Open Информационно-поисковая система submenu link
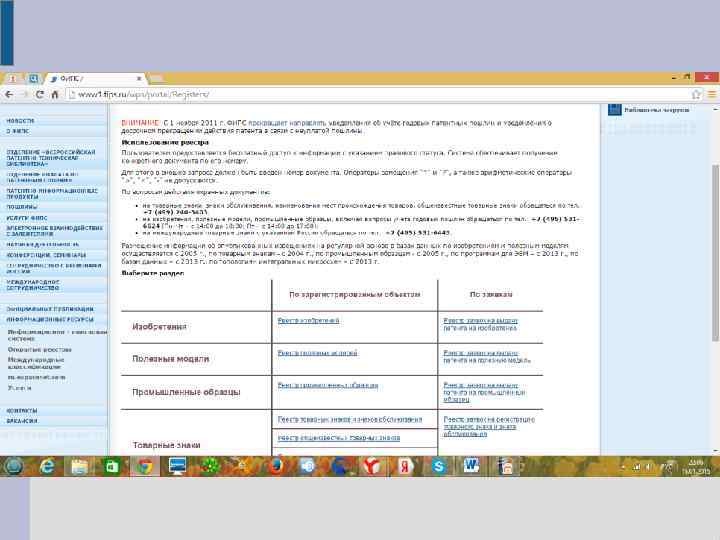Screen dimensions: 720x540 pos(57,335)
